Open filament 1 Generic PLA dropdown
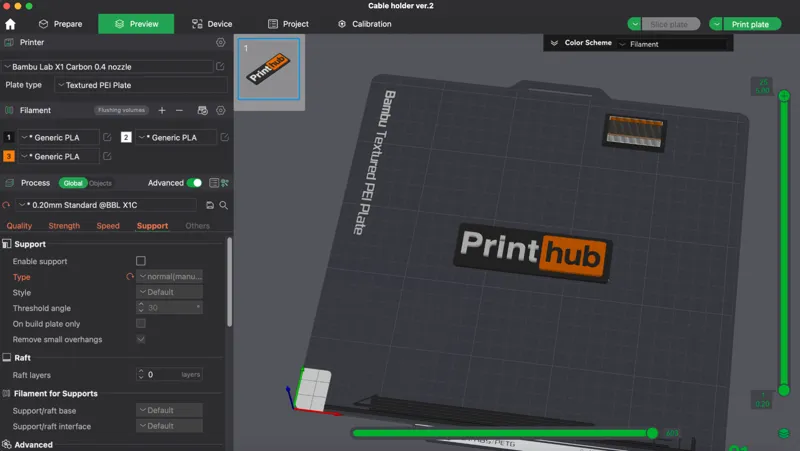800x451 pixels. click(59, 137)
